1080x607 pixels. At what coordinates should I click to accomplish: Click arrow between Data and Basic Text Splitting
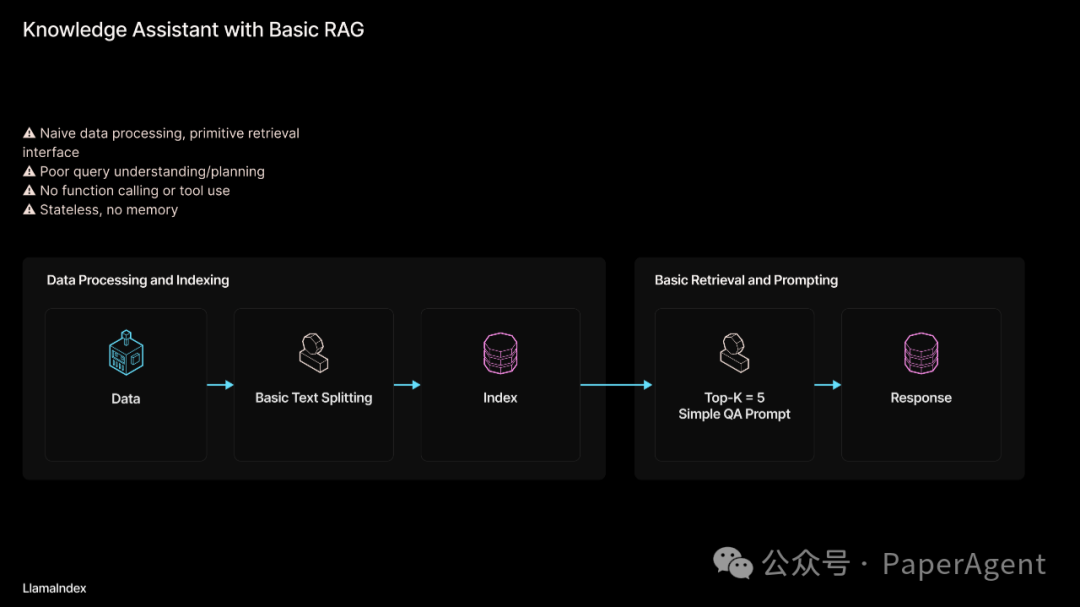click(x=220, y=385)
